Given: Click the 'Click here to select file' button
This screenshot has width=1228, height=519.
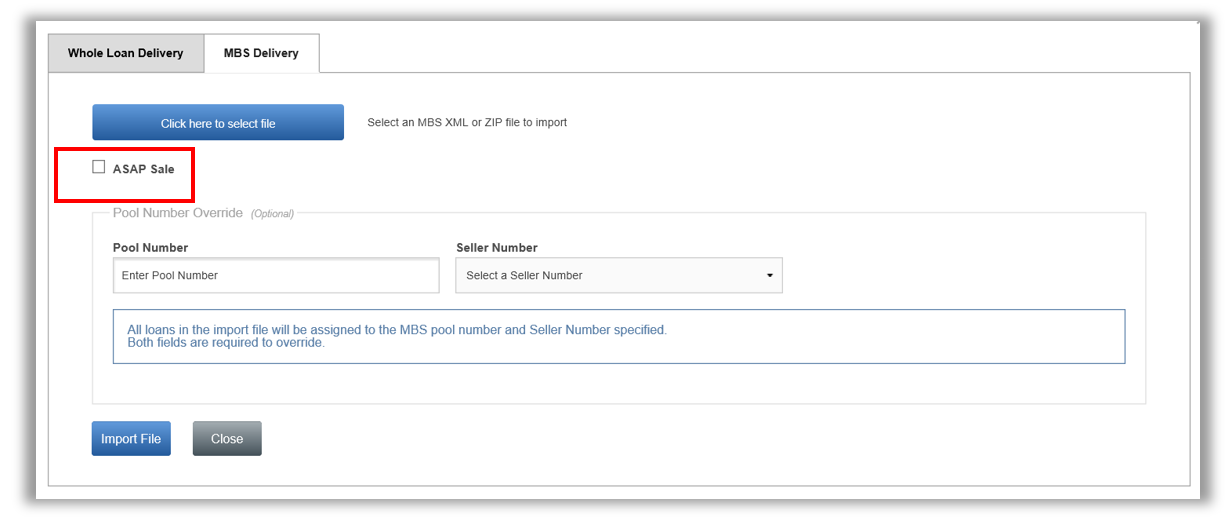Looking at the screenshot, I should (x=218, y=123).
